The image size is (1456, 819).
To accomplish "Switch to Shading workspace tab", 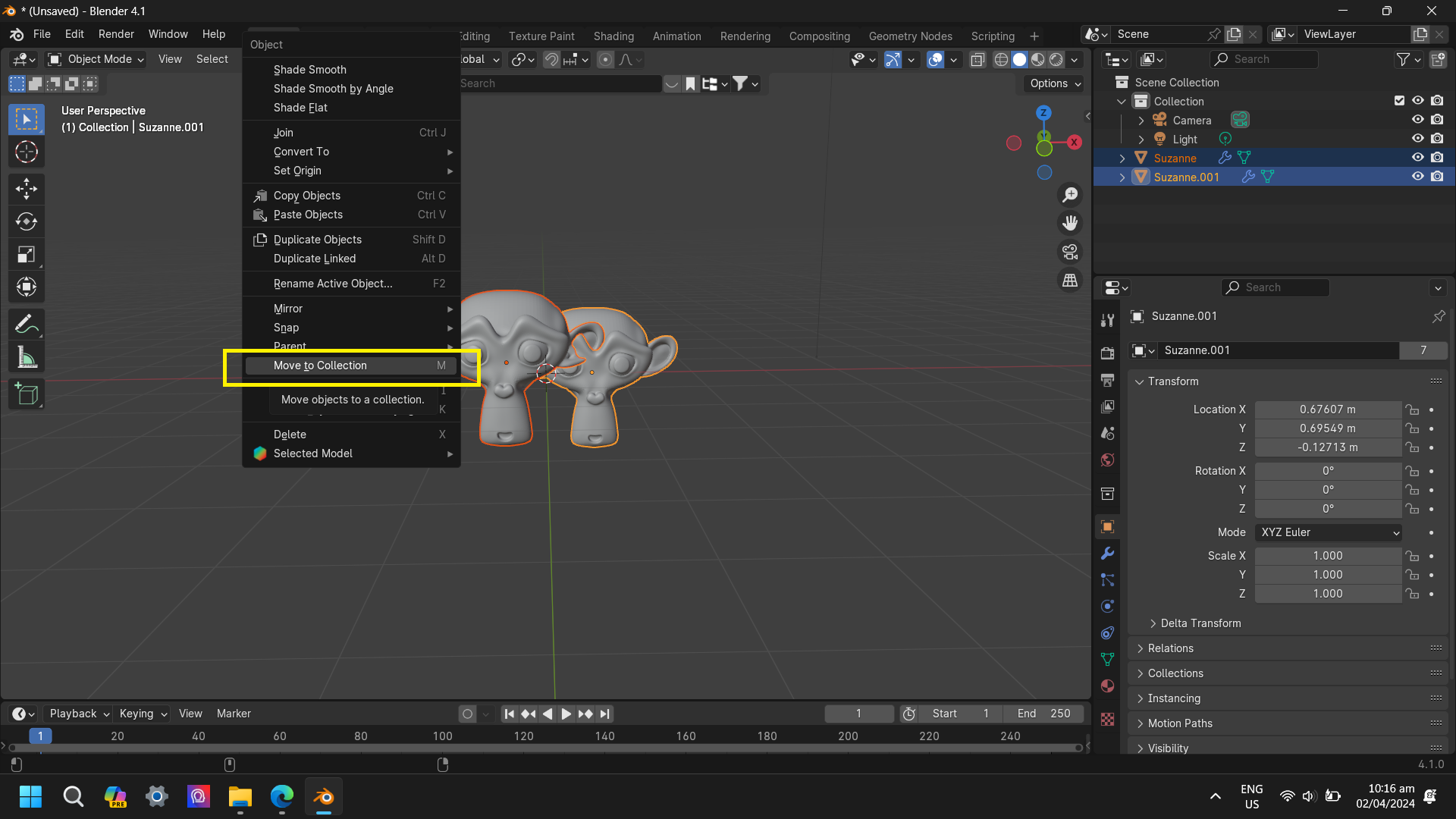I will 613,36.
